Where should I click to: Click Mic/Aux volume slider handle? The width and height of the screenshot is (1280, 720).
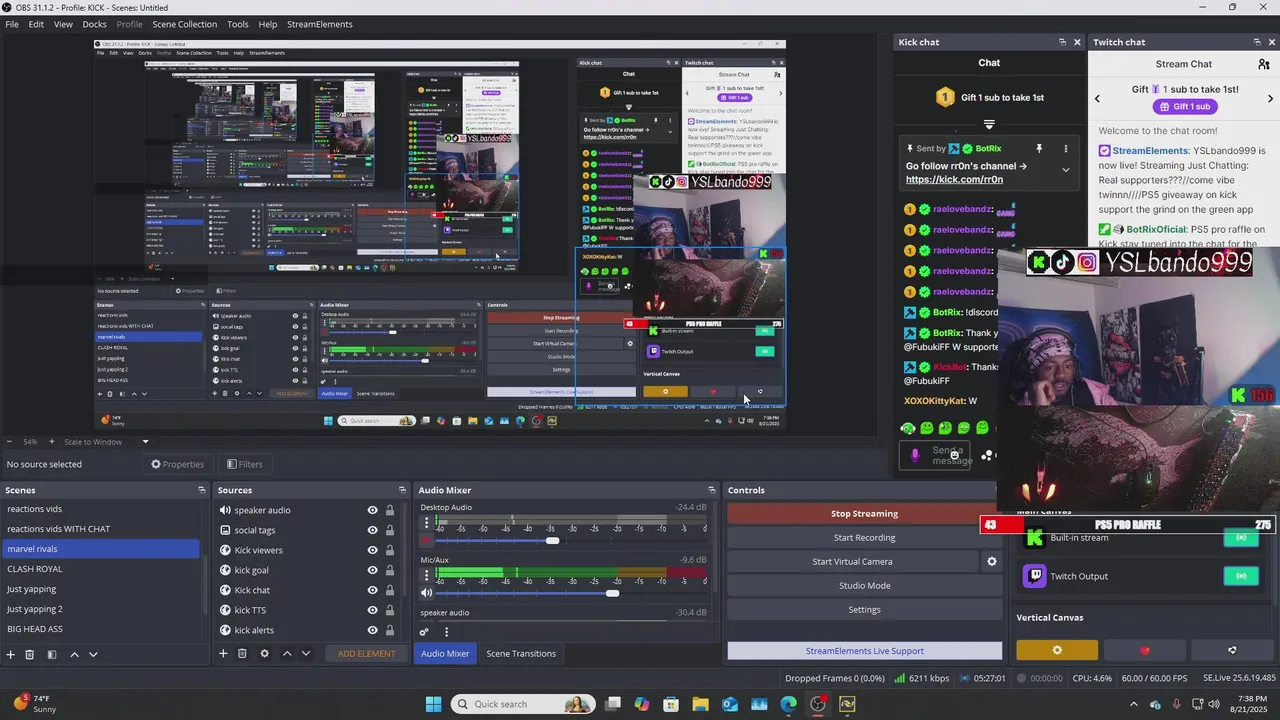coord(612,593)
